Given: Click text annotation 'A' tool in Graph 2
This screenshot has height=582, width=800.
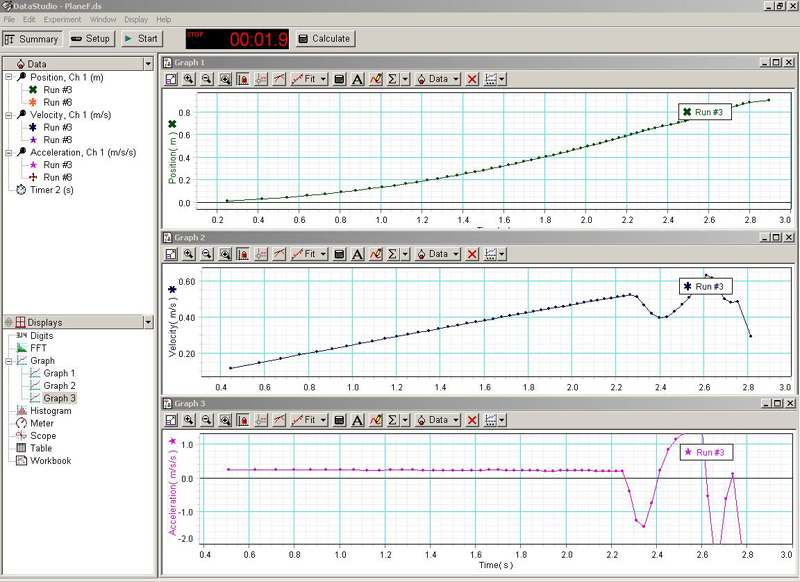Looking at the screenshot, I should click(x=358, y=254).
